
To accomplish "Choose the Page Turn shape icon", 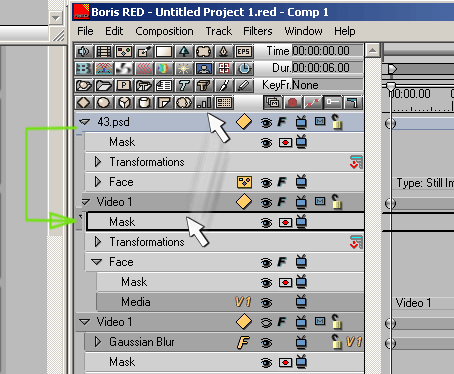I will point(164,102).
